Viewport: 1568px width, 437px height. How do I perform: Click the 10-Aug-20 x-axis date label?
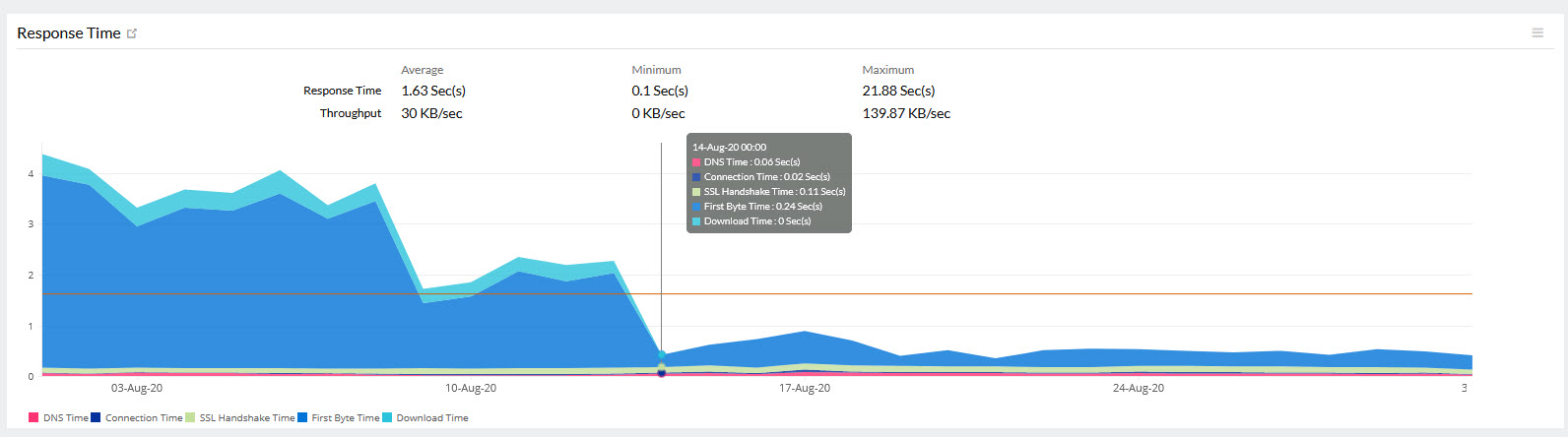(471, 389)
